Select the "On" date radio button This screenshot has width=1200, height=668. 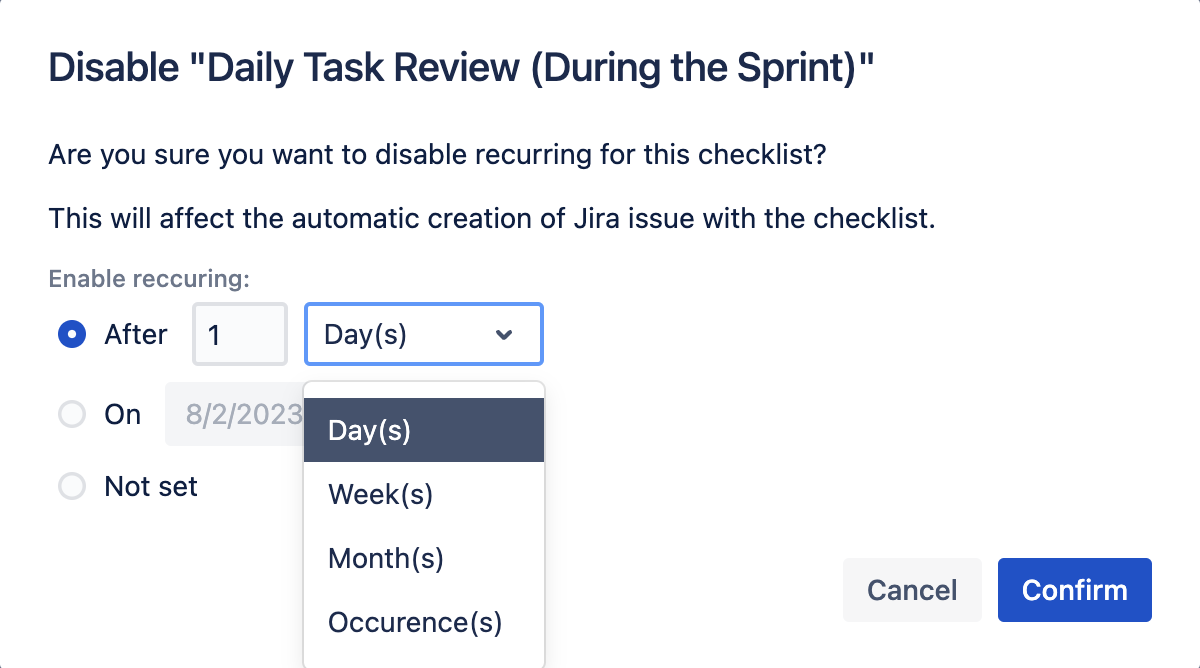(x=71, y=414)
